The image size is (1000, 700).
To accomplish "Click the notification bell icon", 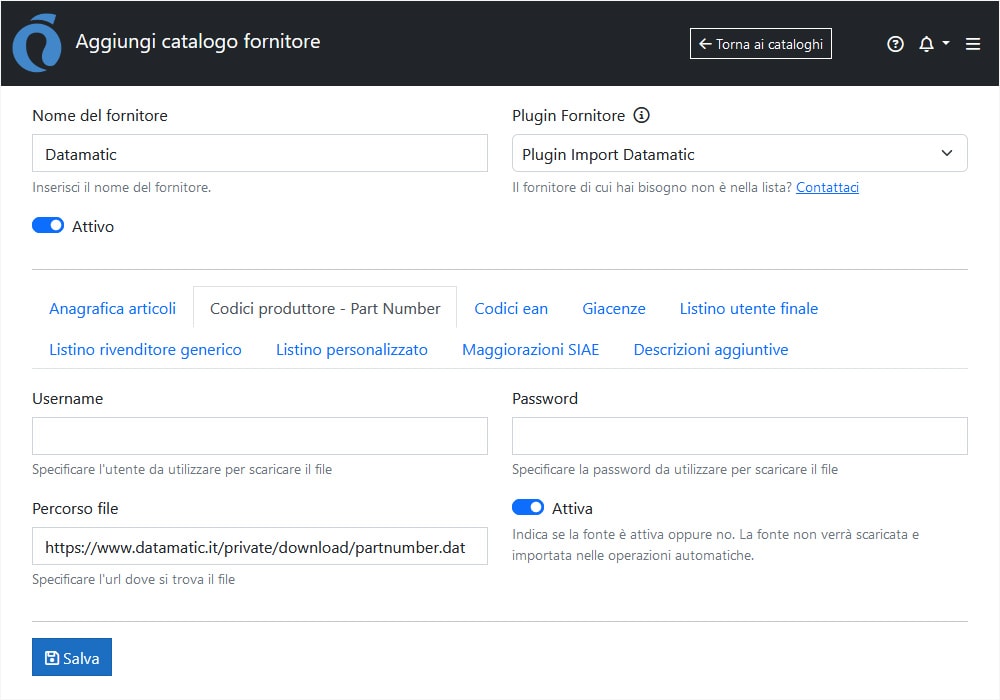I will 927,44.
